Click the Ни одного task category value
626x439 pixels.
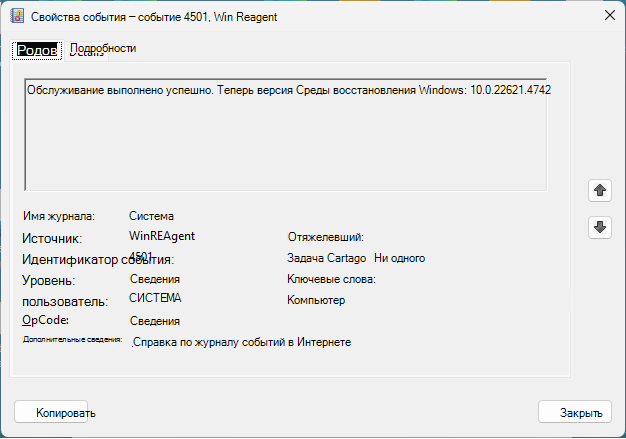tap(400, 258)
